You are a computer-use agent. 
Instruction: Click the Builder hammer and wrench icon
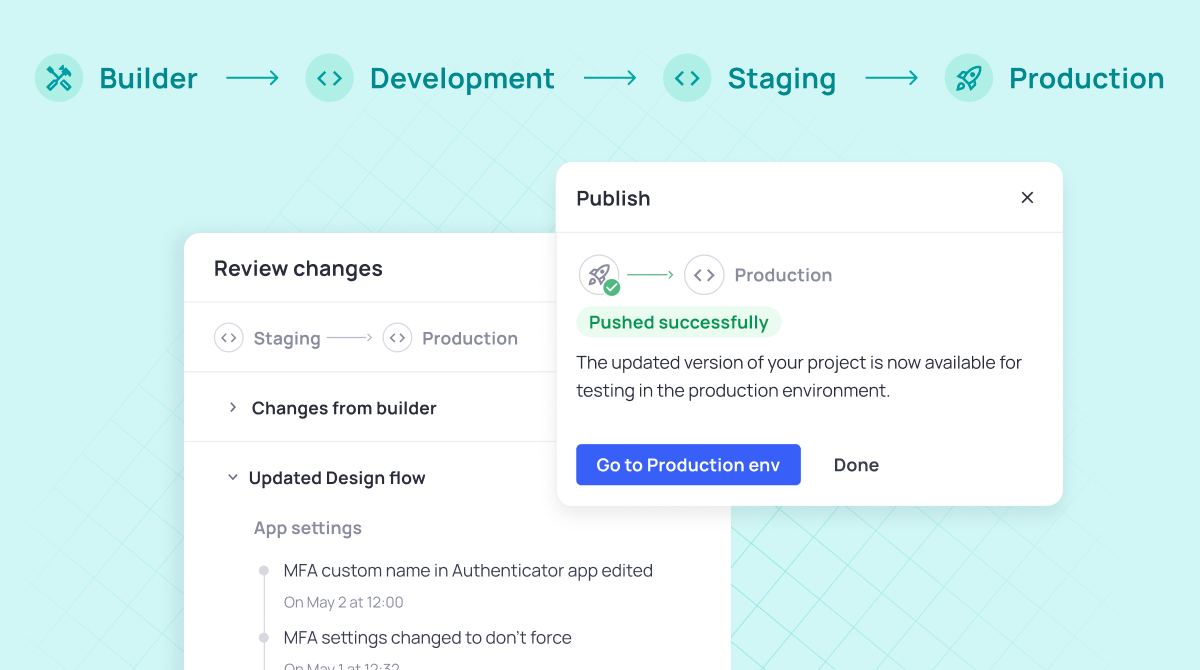[x=59, y=78]
